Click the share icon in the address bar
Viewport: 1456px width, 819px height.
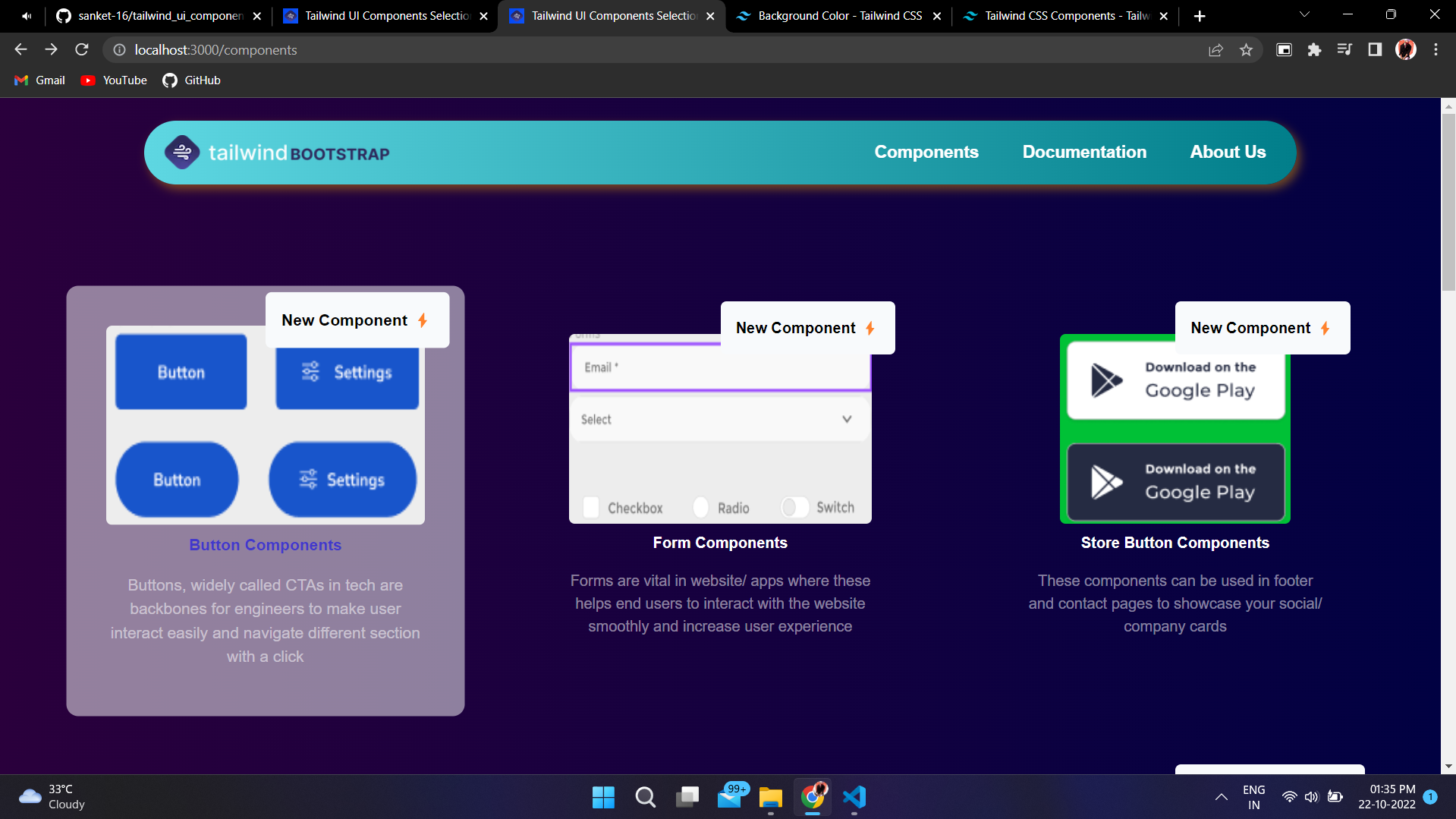pyautogui.click(x=1215, y=49)
